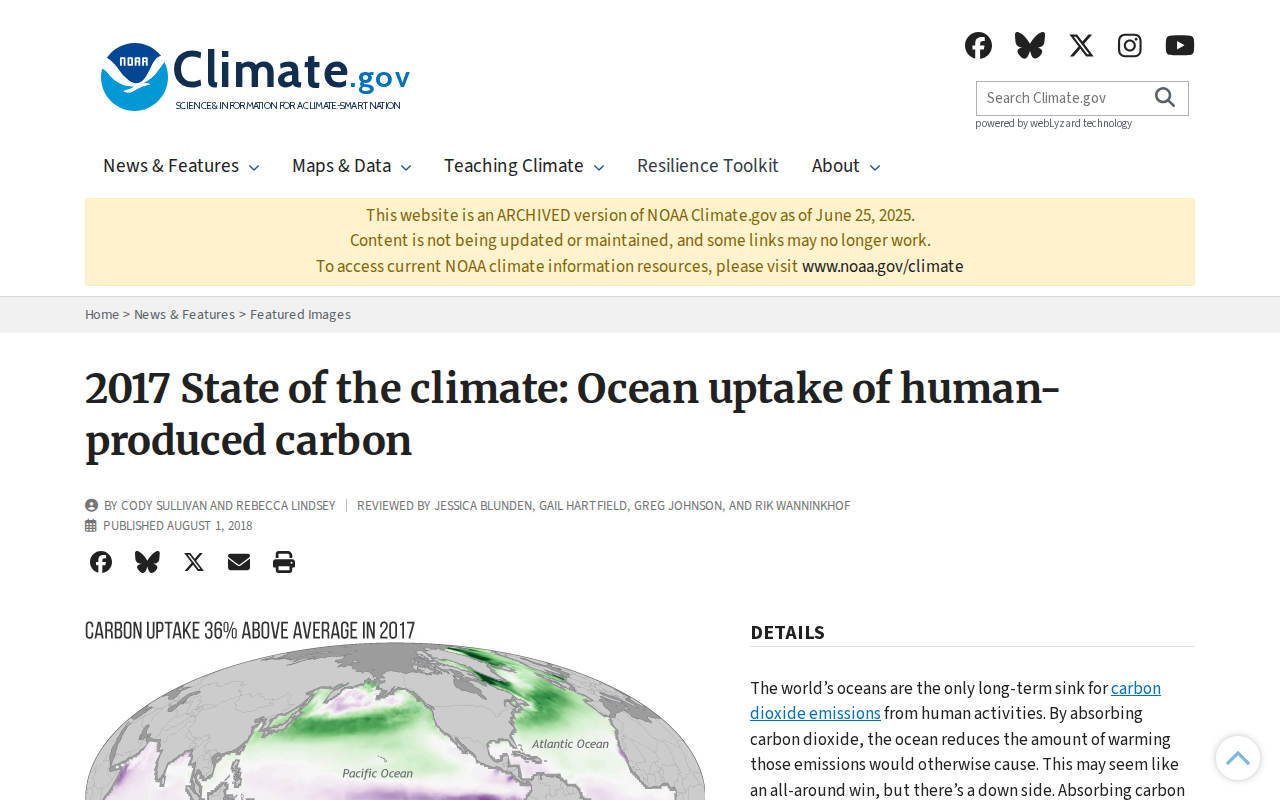Print the article using printer icon
The image size is (1280, 800).
(x=284, y=562)
